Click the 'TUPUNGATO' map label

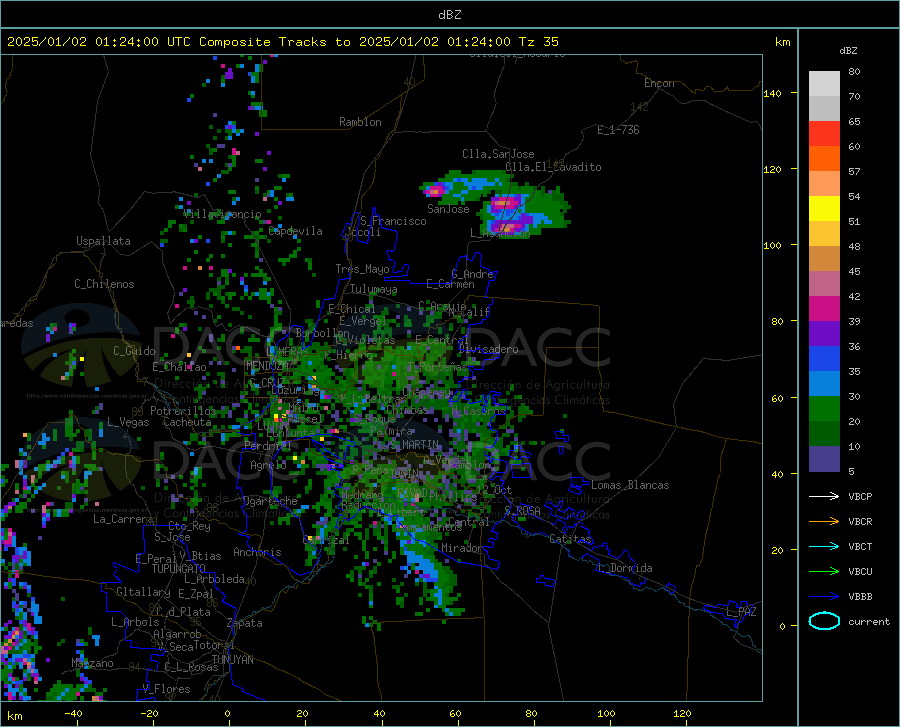[179, 569]
